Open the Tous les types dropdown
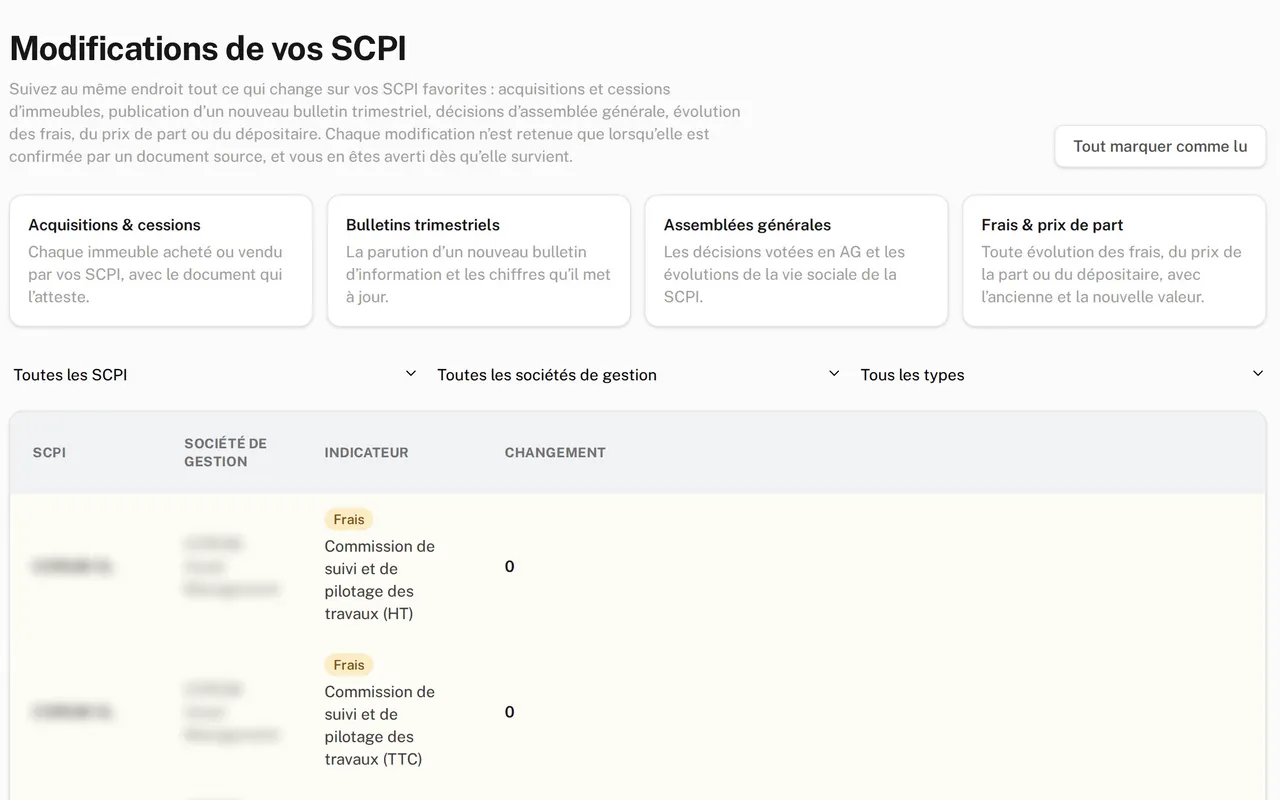The width and height of the screenshot is (1280, 800). pos(1062,375)
